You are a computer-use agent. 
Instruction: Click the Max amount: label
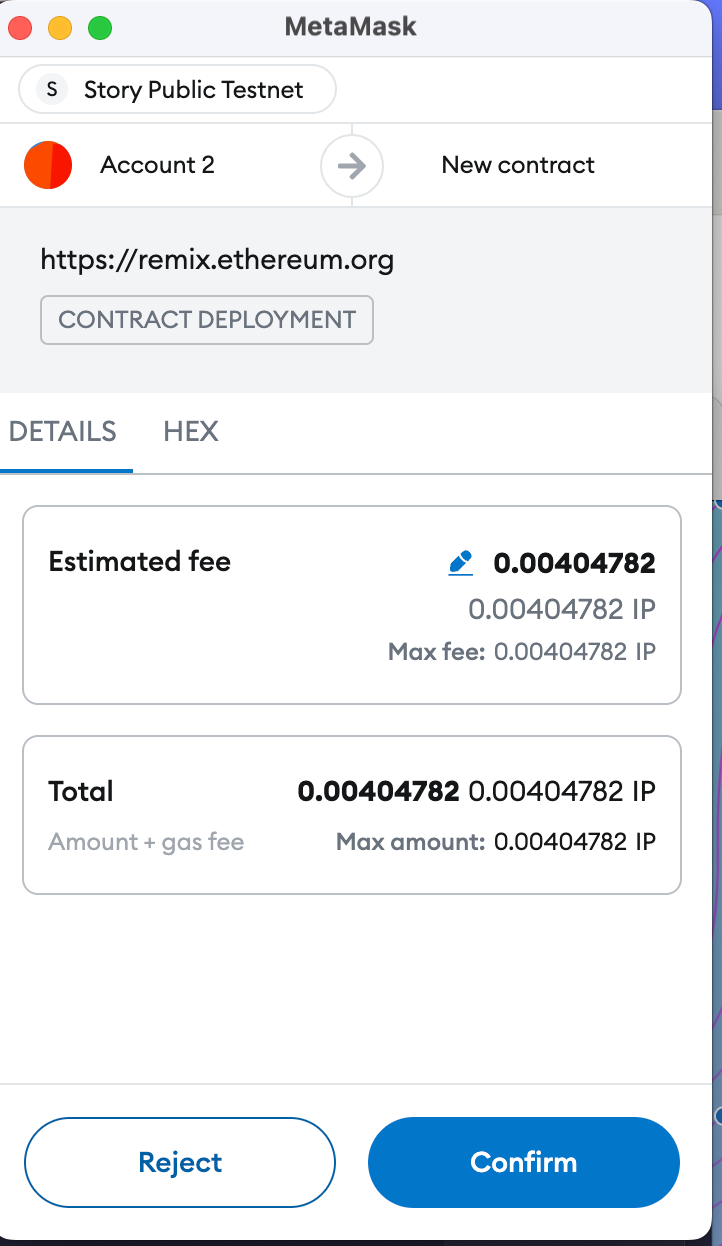tap(411, 841)
